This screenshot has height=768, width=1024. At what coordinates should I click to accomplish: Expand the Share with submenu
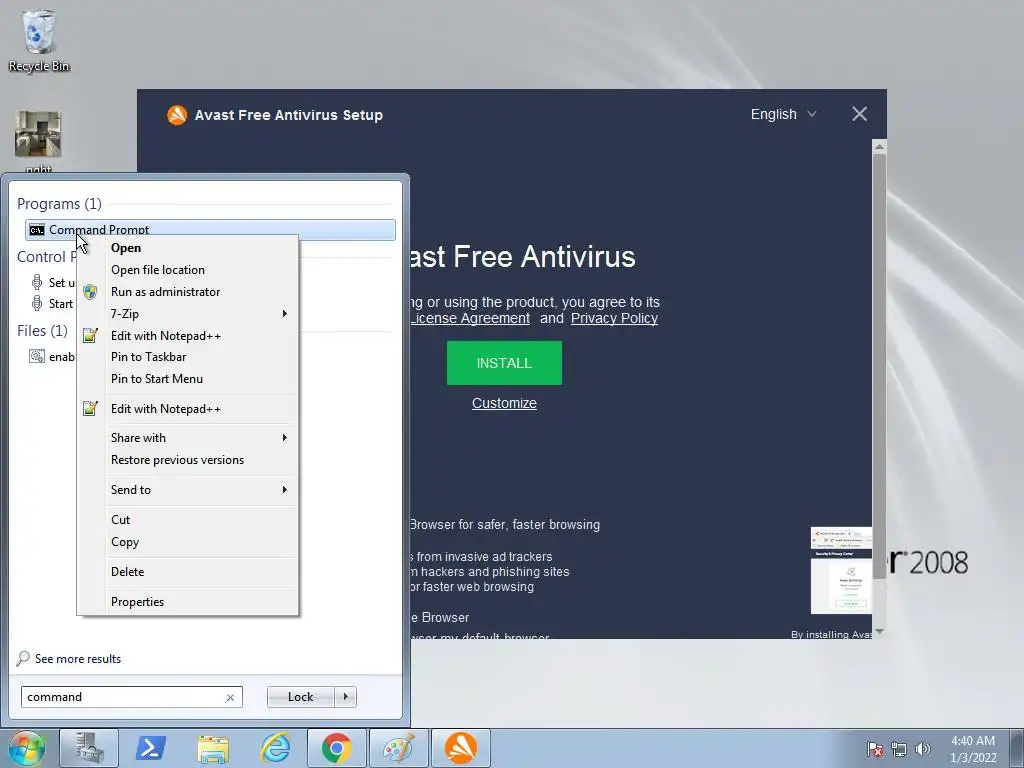pyautogui.click(x=187, y=438)
